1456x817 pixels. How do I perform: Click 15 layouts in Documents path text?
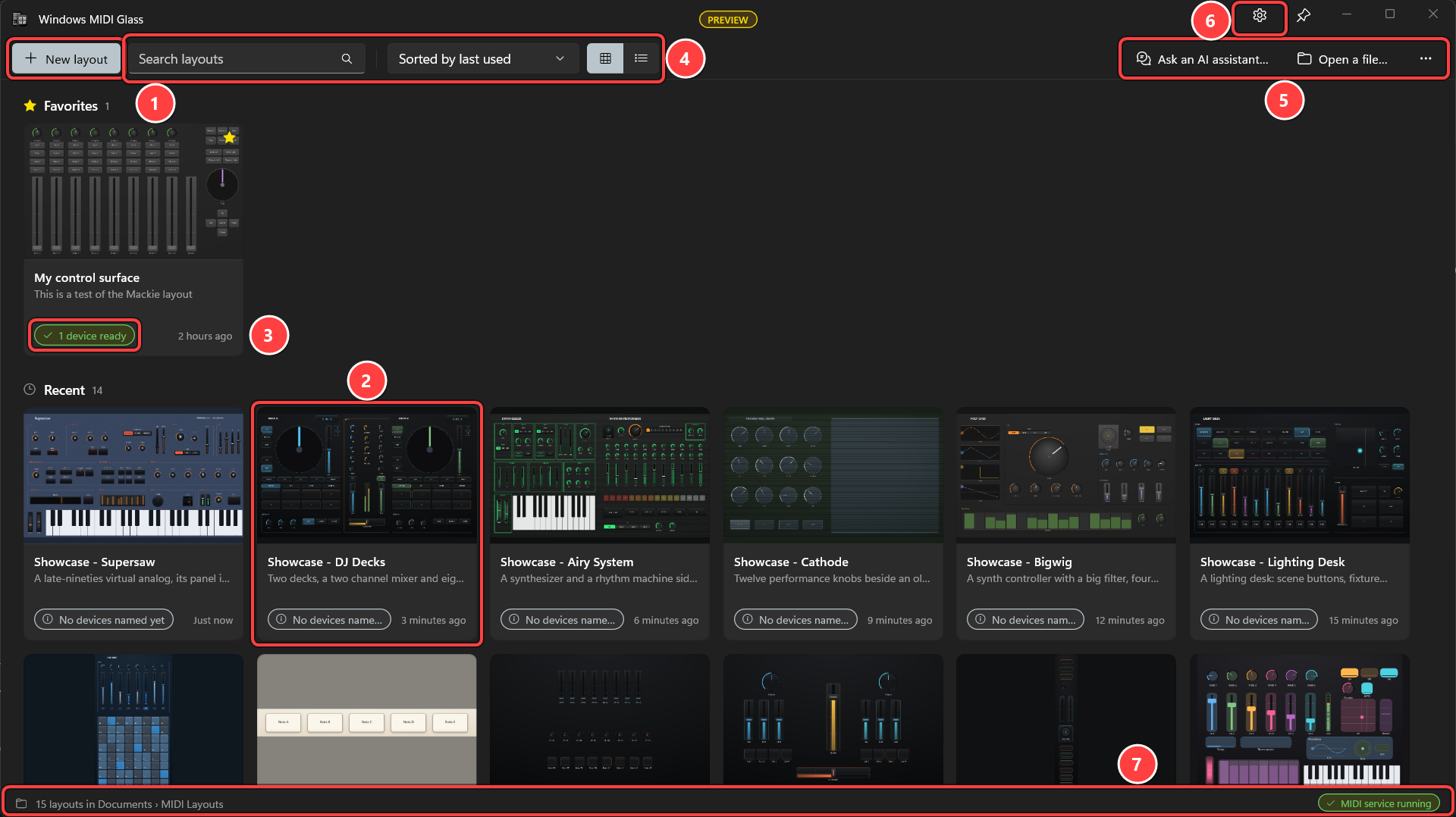coord(130,804)
